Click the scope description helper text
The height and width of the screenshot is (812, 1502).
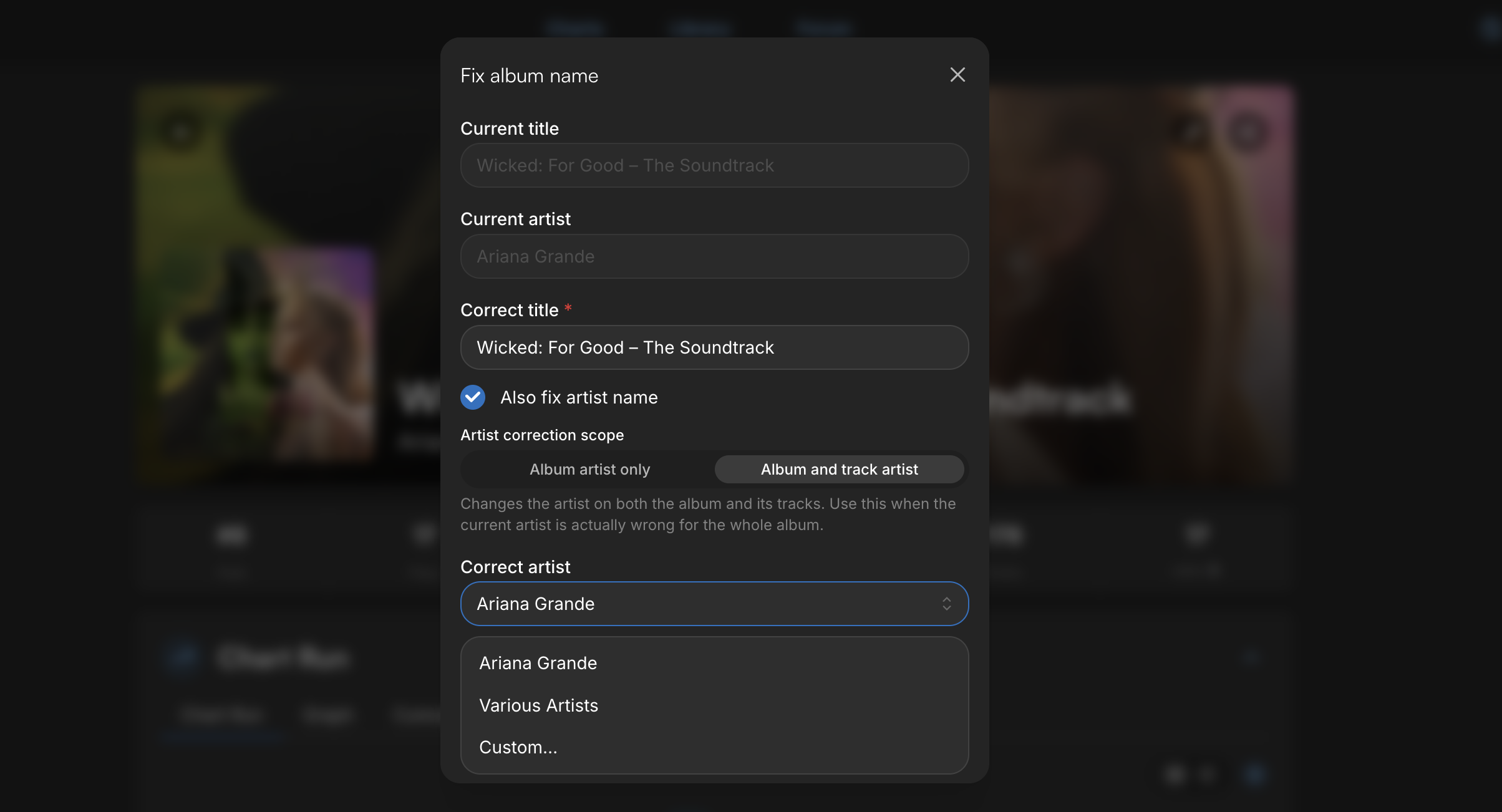(x=708, y=514)
